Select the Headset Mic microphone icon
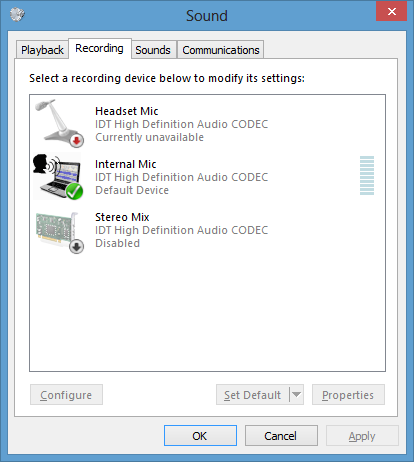This screenshot has width=414, height=462. (59, 123)
